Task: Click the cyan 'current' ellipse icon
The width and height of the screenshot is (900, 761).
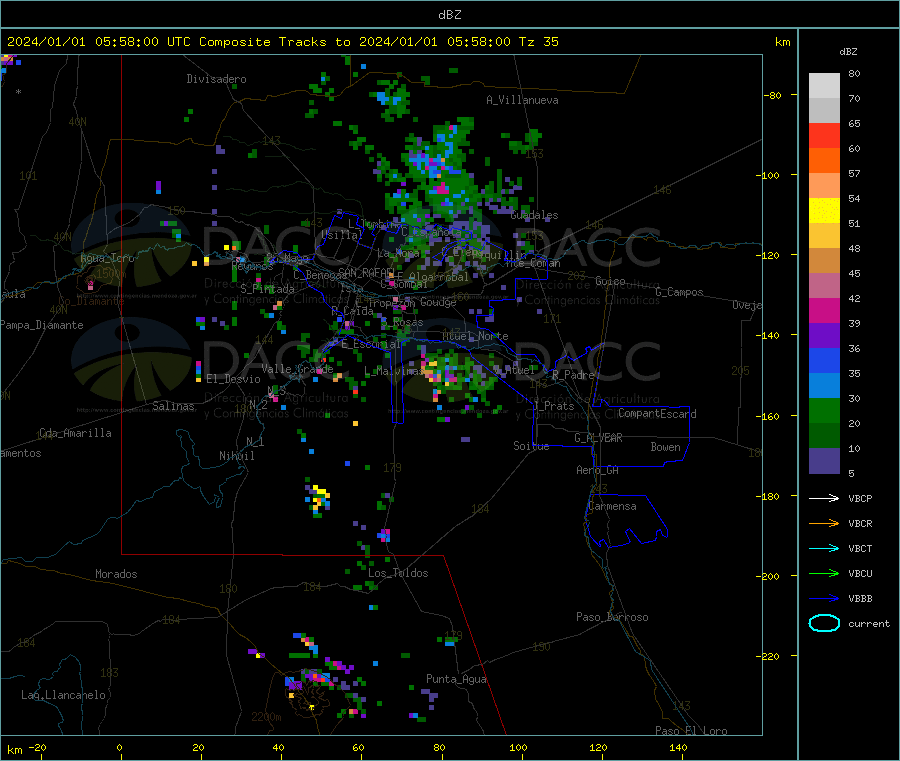Action: [824, 623]
